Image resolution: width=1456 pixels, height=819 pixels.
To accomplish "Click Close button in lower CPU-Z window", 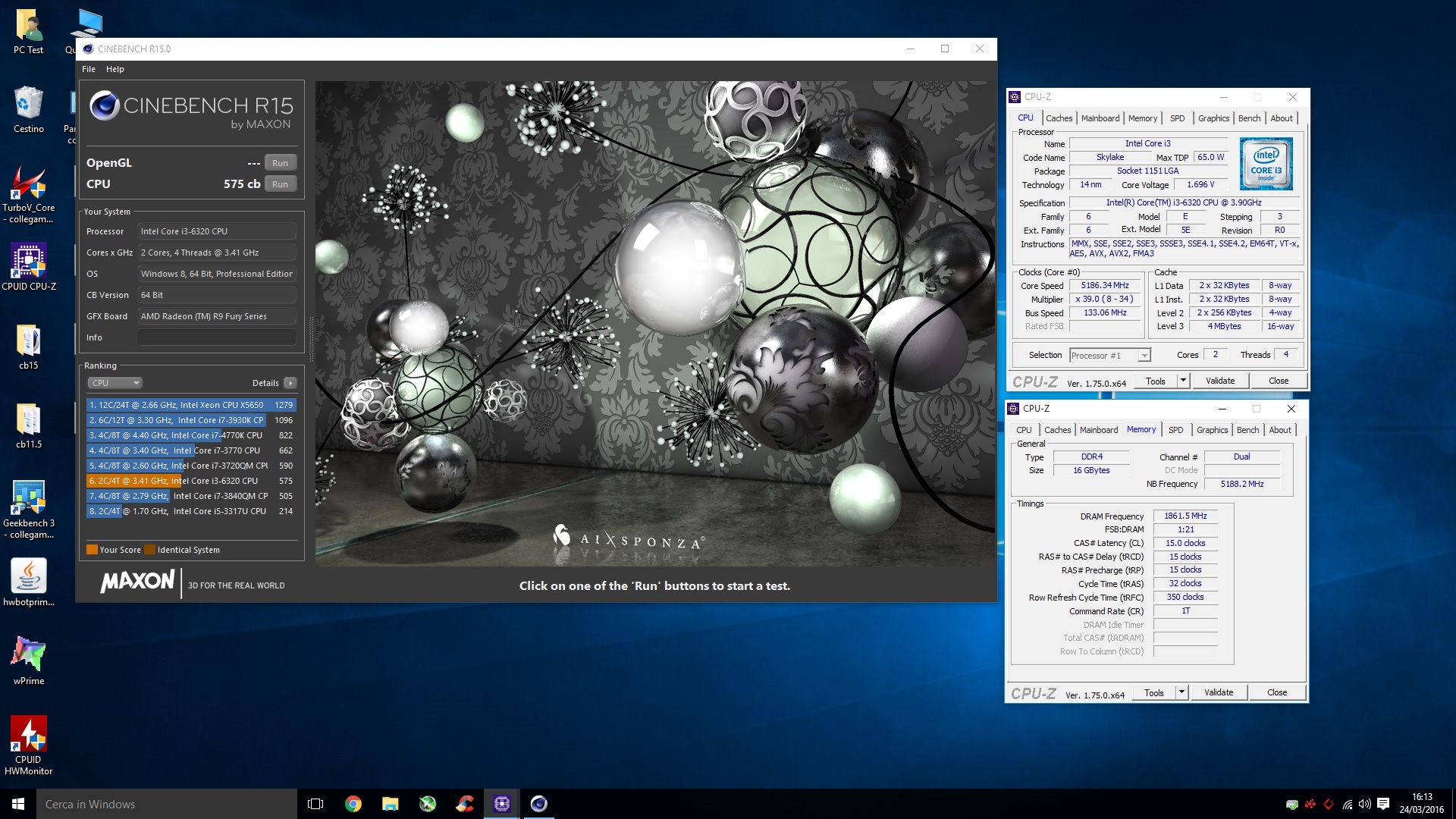I will pos(1277,692).
